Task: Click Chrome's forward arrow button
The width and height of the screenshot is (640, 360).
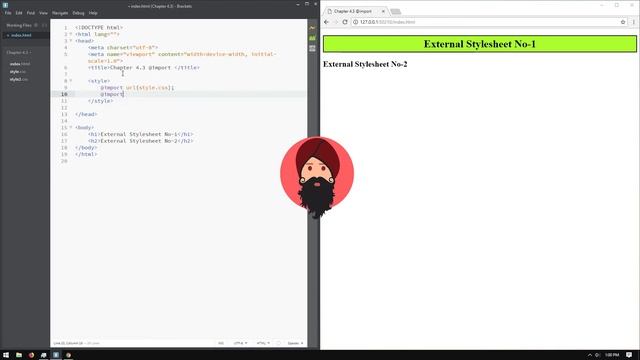Action: click(x=336, y=22)
